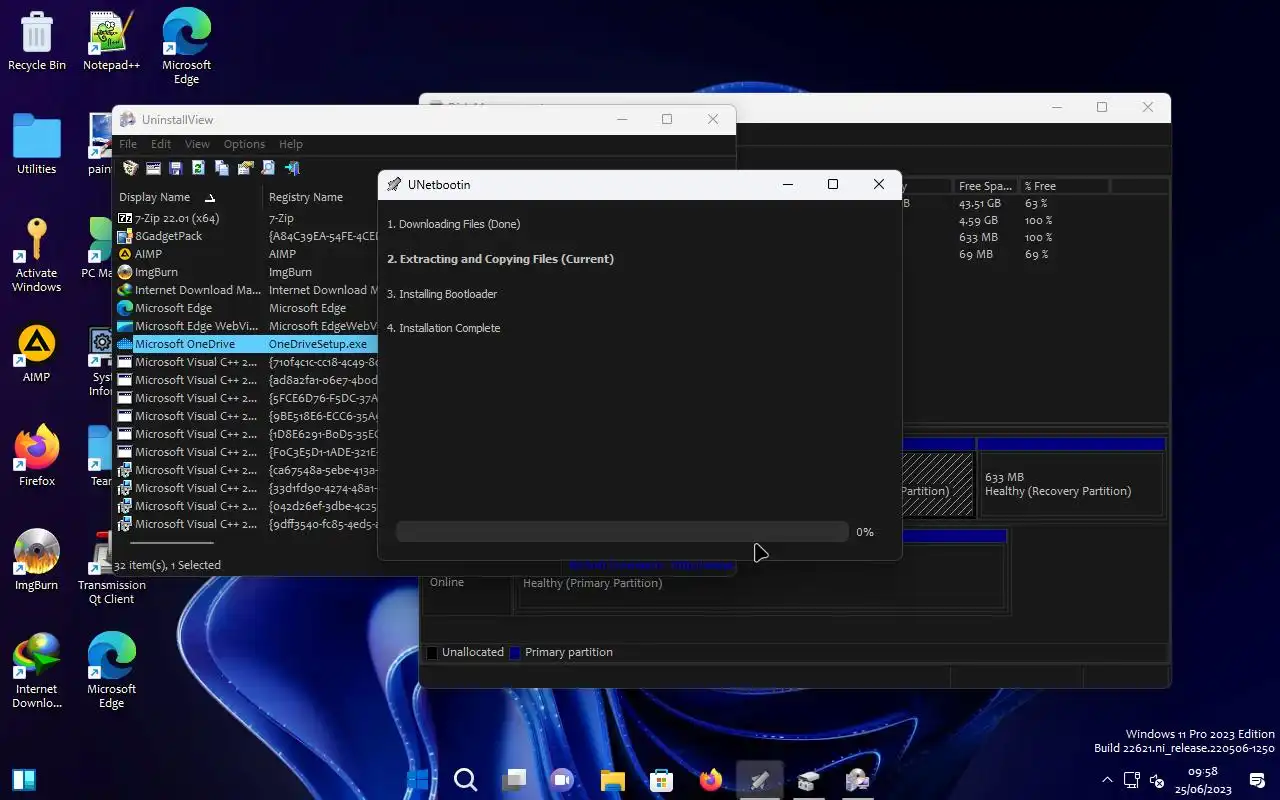Click the '32 item(s), 1 Selected' status text
1280x800 pixels.
(167, 565)
